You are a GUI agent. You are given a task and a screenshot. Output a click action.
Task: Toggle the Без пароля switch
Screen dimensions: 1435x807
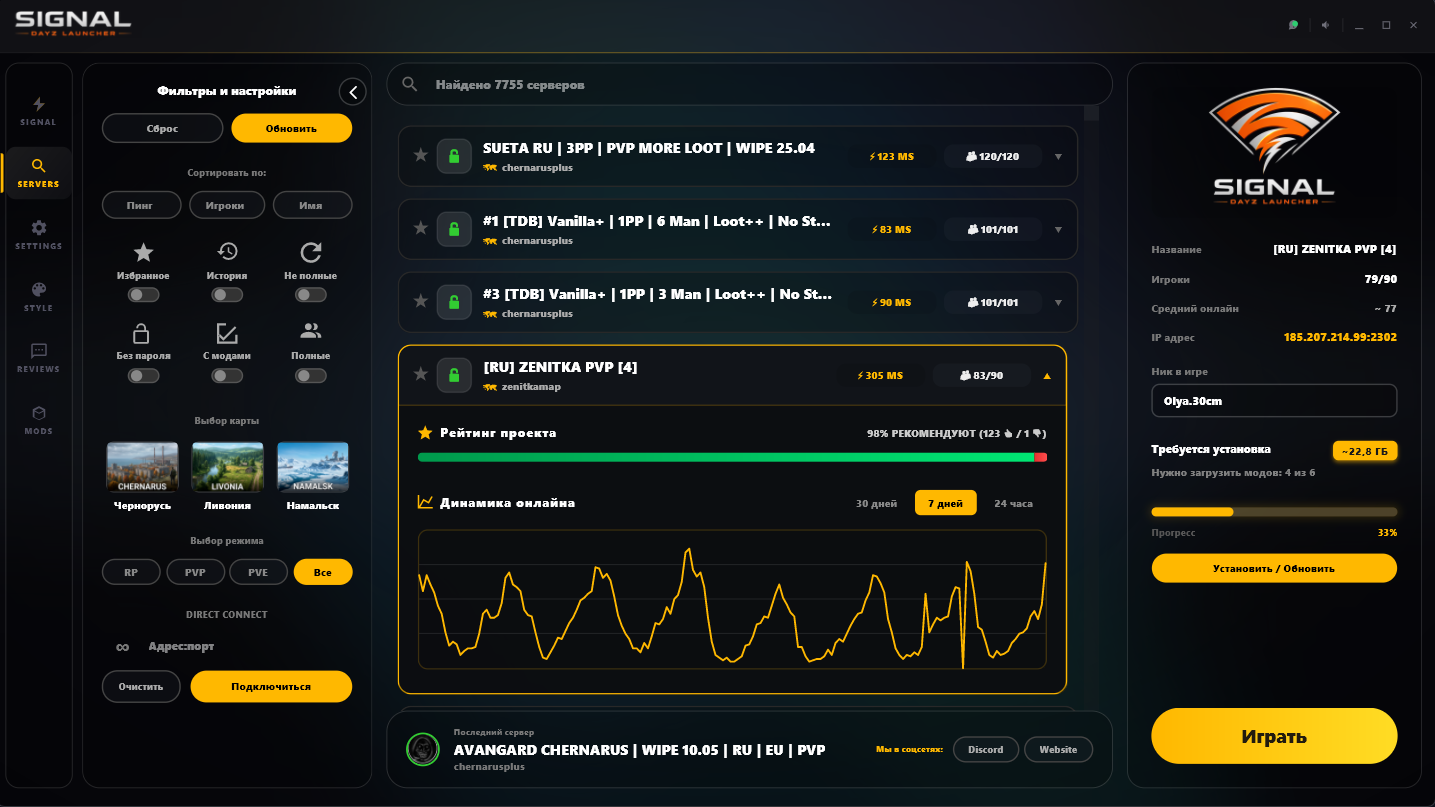(143, 376)
